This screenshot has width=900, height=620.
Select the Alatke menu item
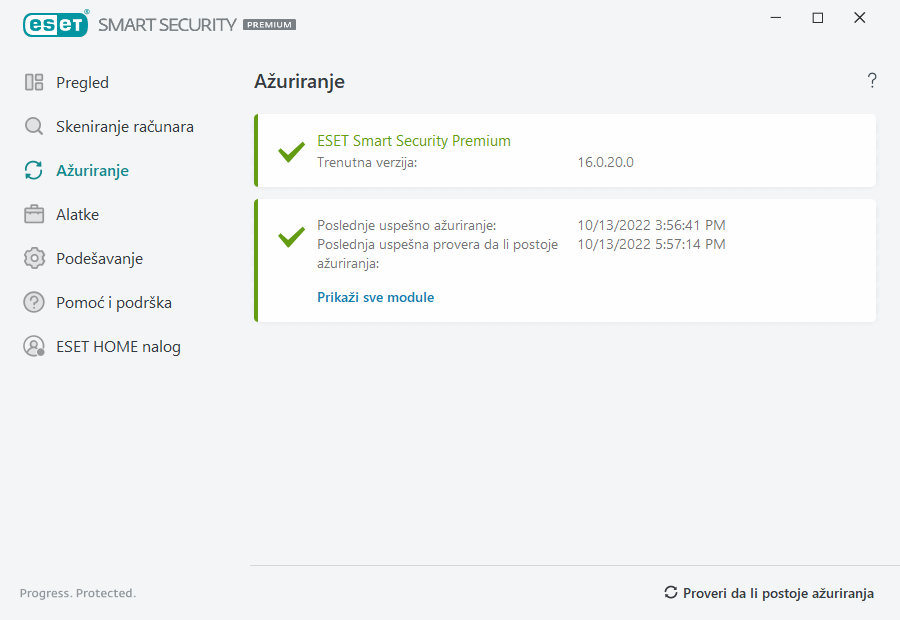click(x=77, y=215)
